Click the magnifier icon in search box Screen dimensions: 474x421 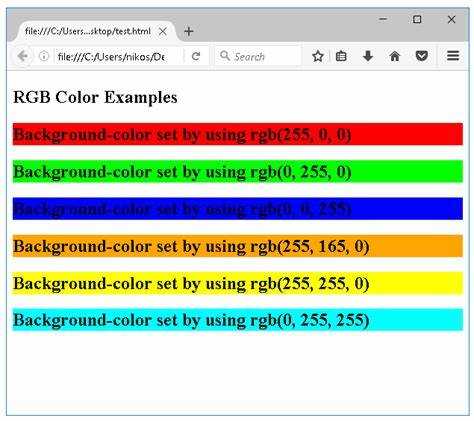point(225,55)
